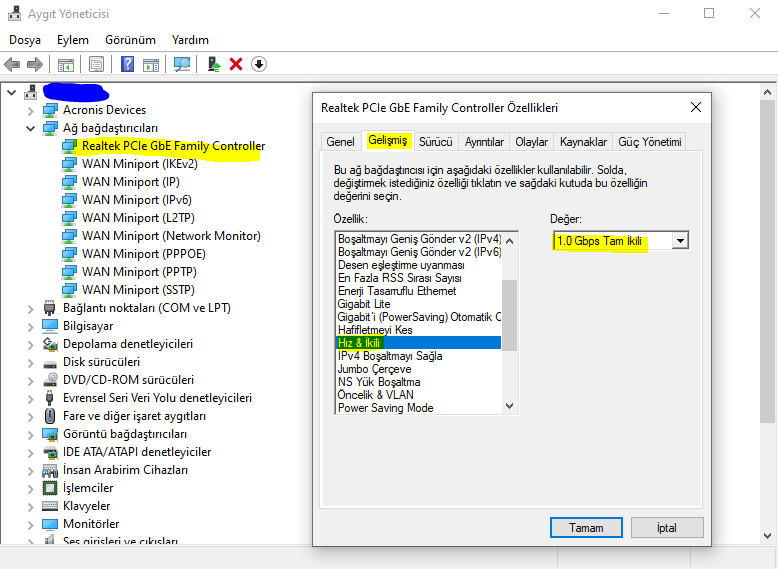Viewport: 778px width, 569px height.
Task: Switch to the Sürücü tab
Action: pyautogui.click(x=436, y=142)
